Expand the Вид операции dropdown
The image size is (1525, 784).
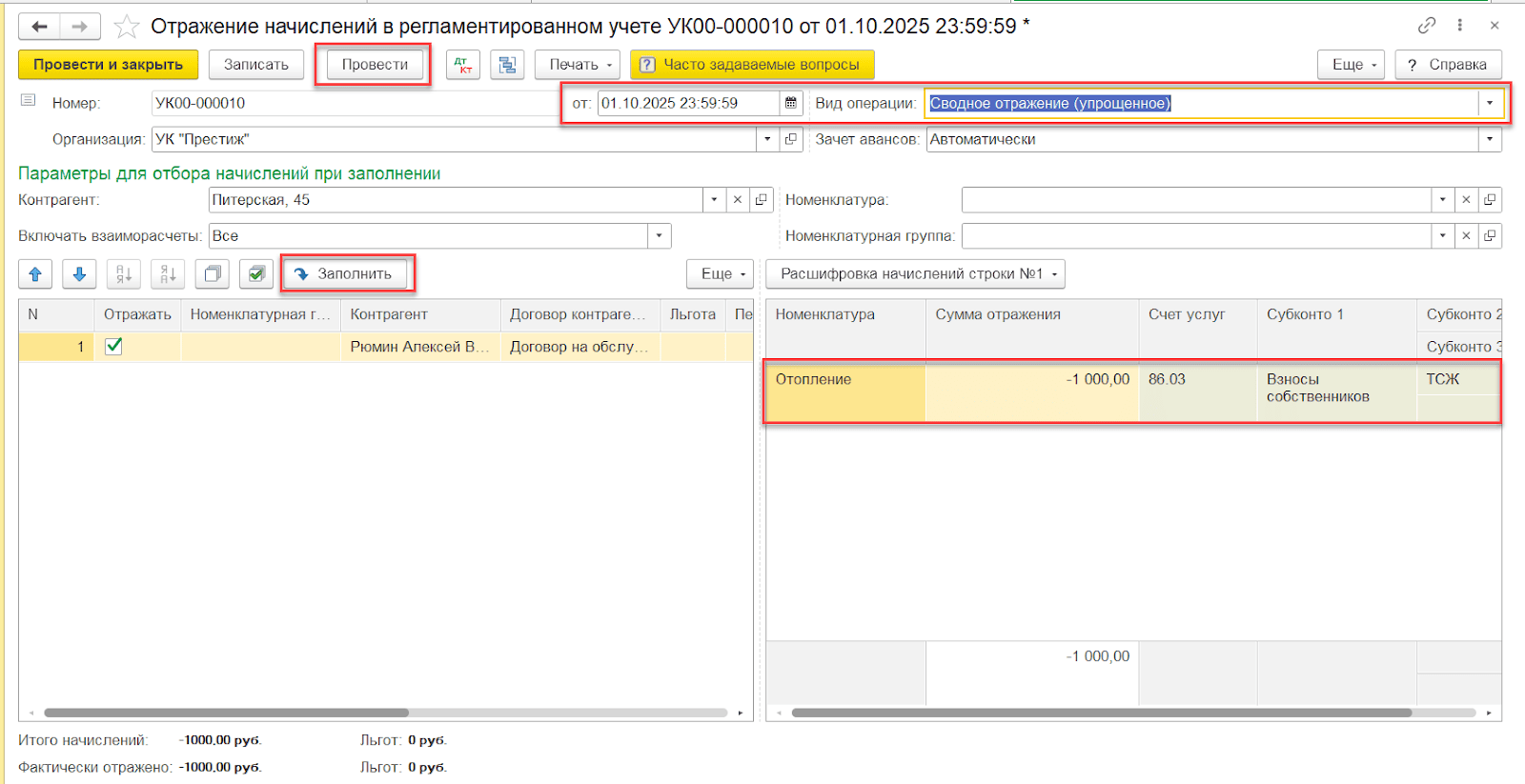1490,103
